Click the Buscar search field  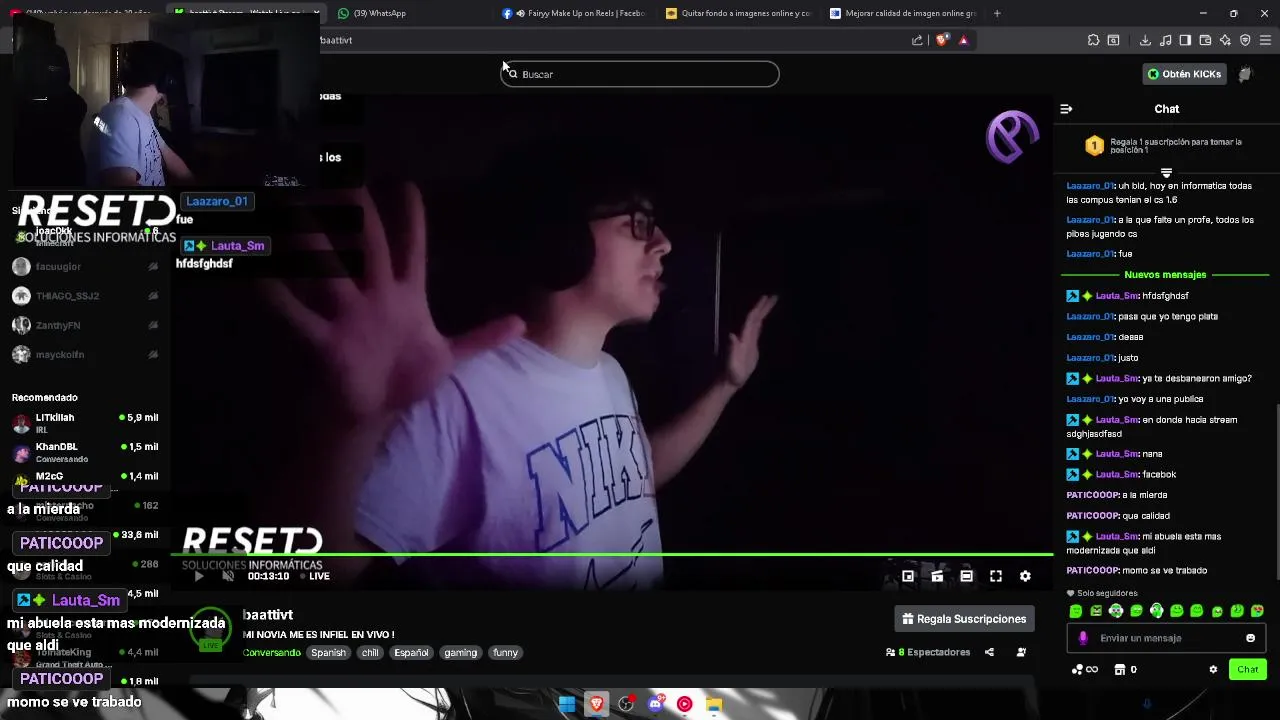point(640,74)
